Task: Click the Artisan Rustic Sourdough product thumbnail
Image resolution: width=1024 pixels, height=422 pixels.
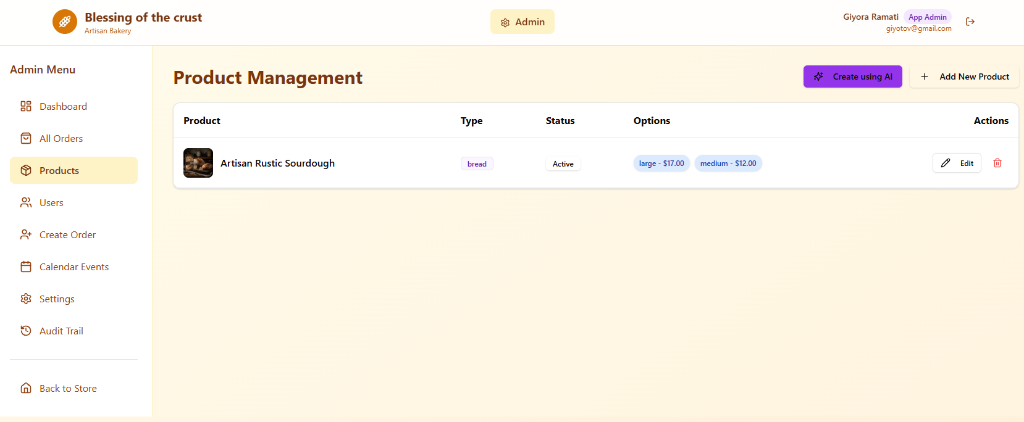Action: point(198,163)
